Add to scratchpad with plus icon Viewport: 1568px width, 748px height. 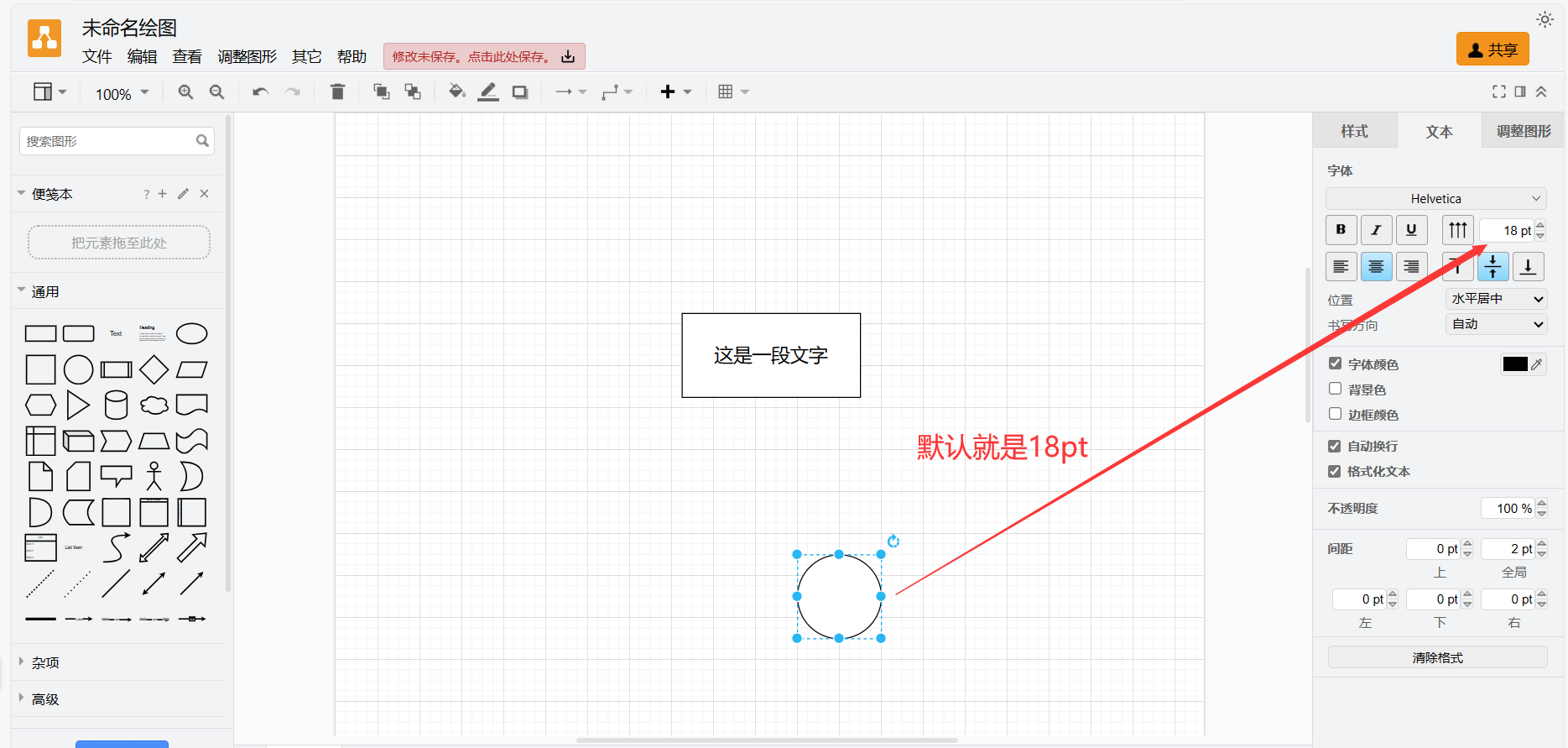click(x=162, y=194)
